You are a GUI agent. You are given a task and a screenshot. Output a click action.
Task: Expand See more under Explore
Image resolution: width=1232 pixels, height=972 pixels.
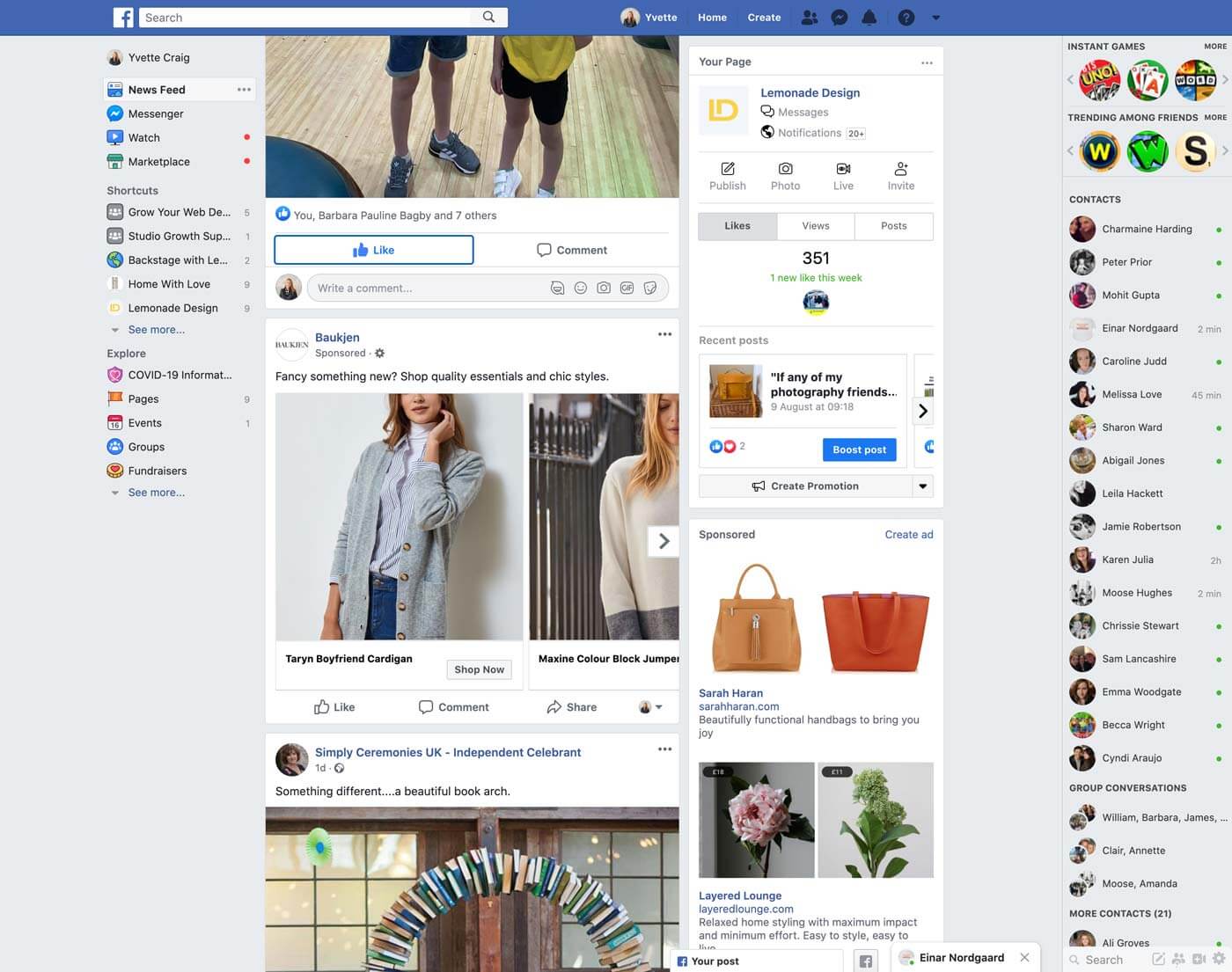(x=156, y=493)
